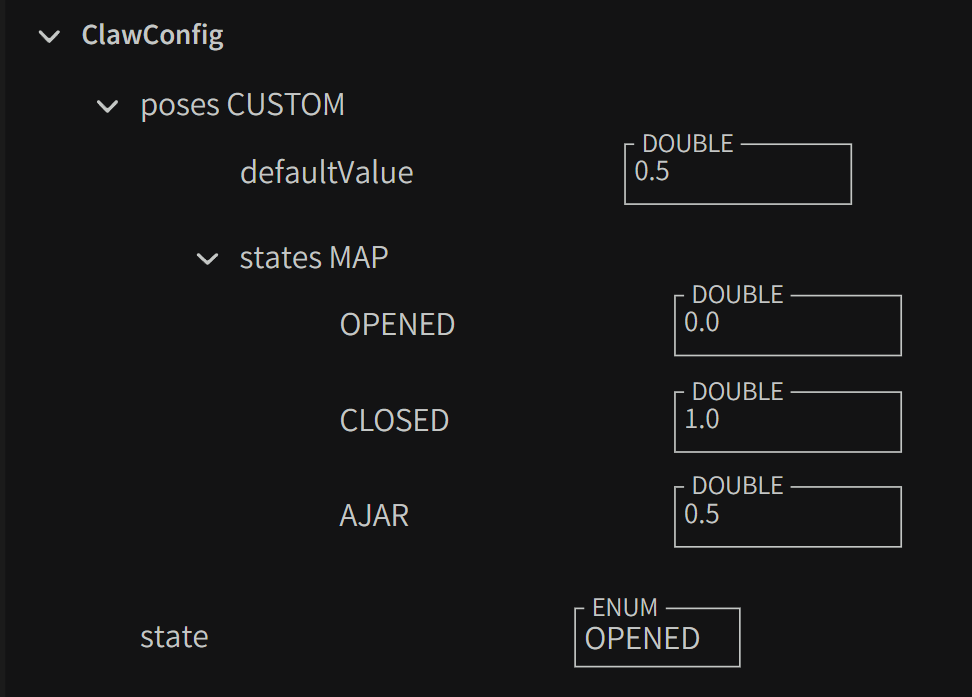Image resolution: width=972 pixels, height=697 pixels.
Task: Focus the AJAR value field showing 0.5
Action: (x=787, y=516)
